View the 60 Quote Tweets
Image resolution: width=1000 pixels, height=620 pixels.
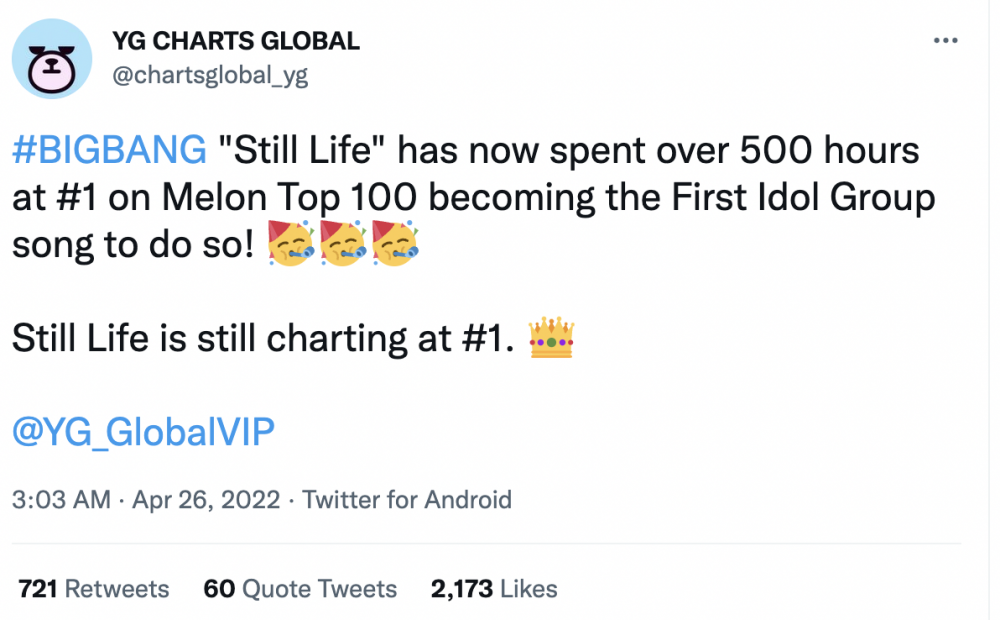300,589
